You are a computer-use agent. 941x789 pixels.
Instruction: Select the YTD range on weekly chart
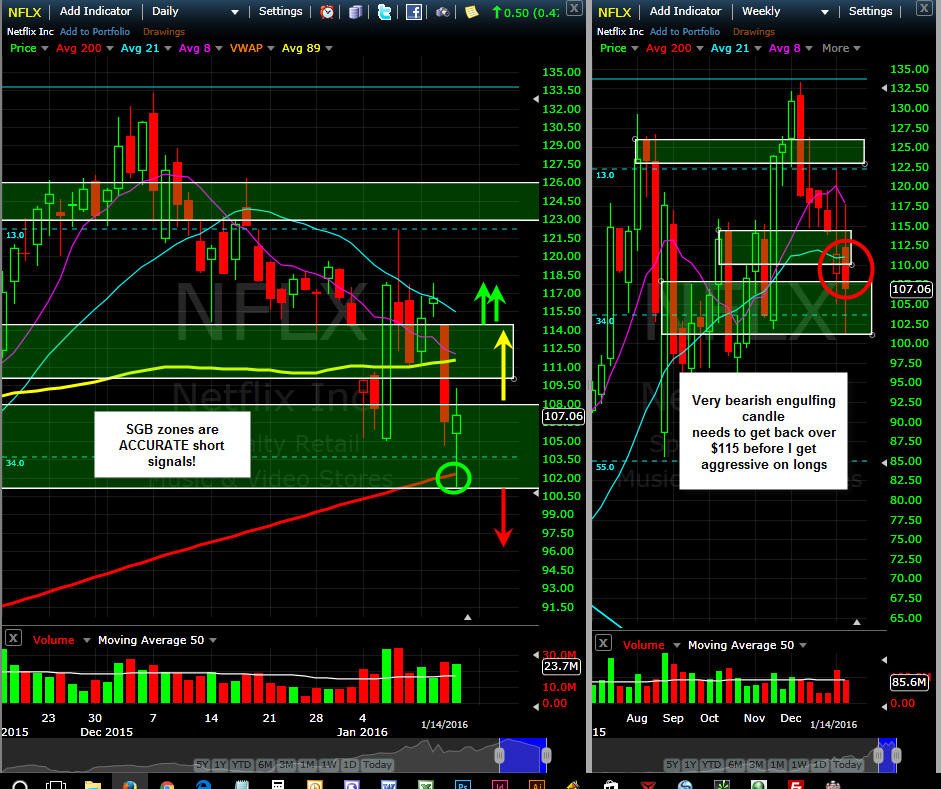[x=711, y=764]
